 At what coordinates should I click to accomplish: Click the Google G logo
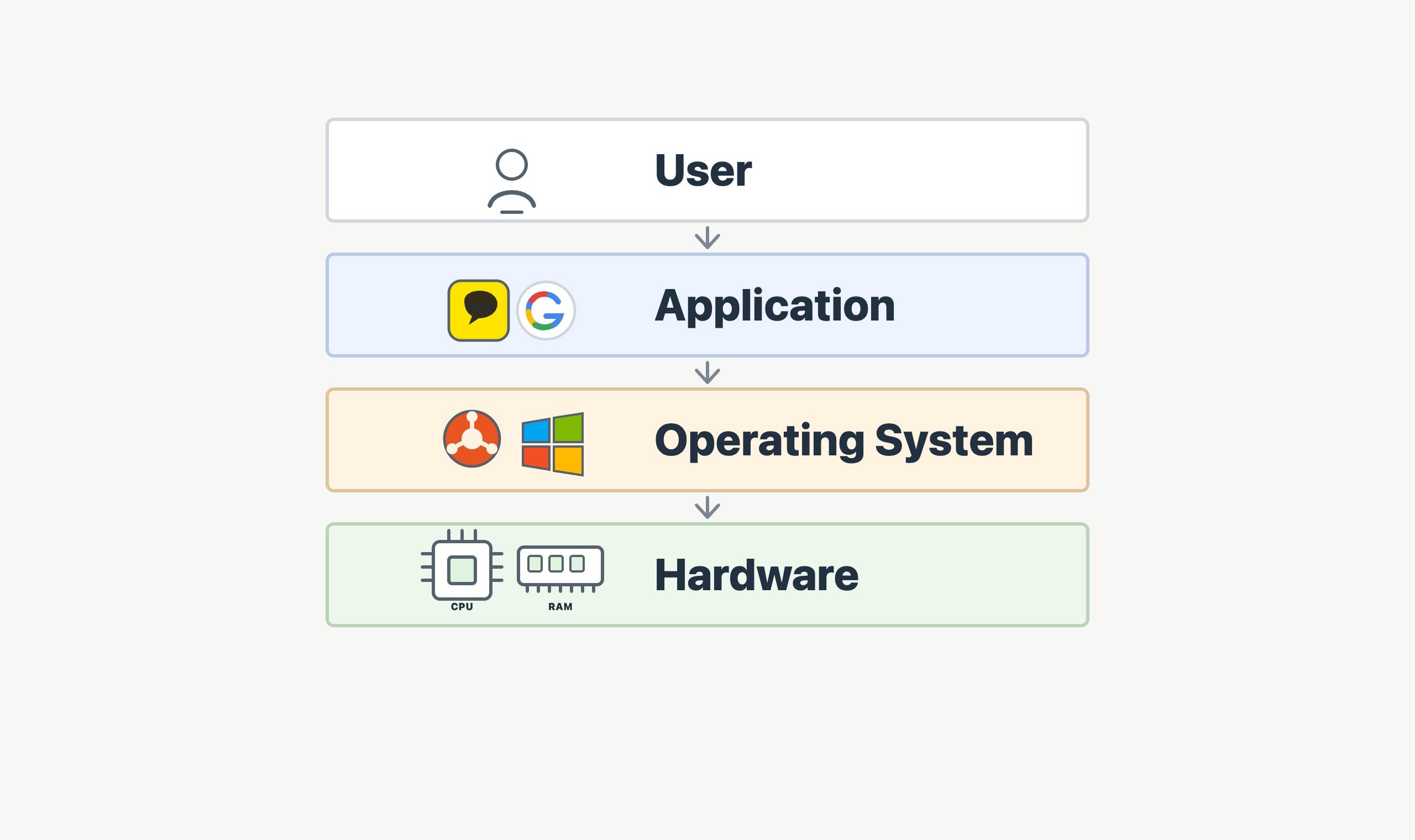[x=546, y=310]
